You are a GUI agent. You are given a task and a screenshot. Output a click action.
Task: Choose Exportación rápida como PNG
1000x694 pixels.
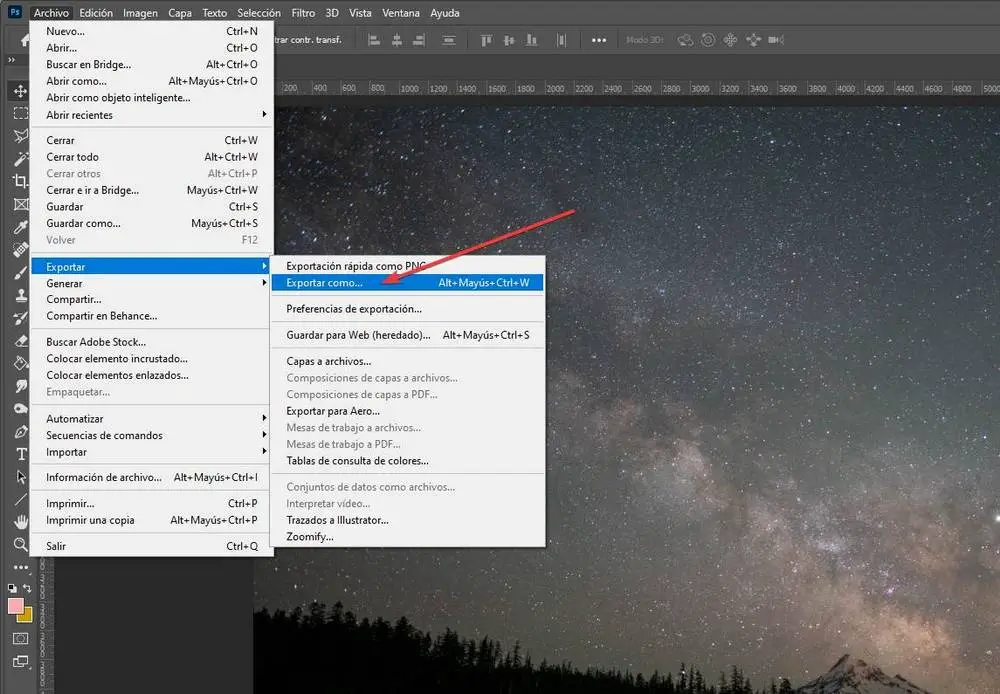[x=408, y=266]
